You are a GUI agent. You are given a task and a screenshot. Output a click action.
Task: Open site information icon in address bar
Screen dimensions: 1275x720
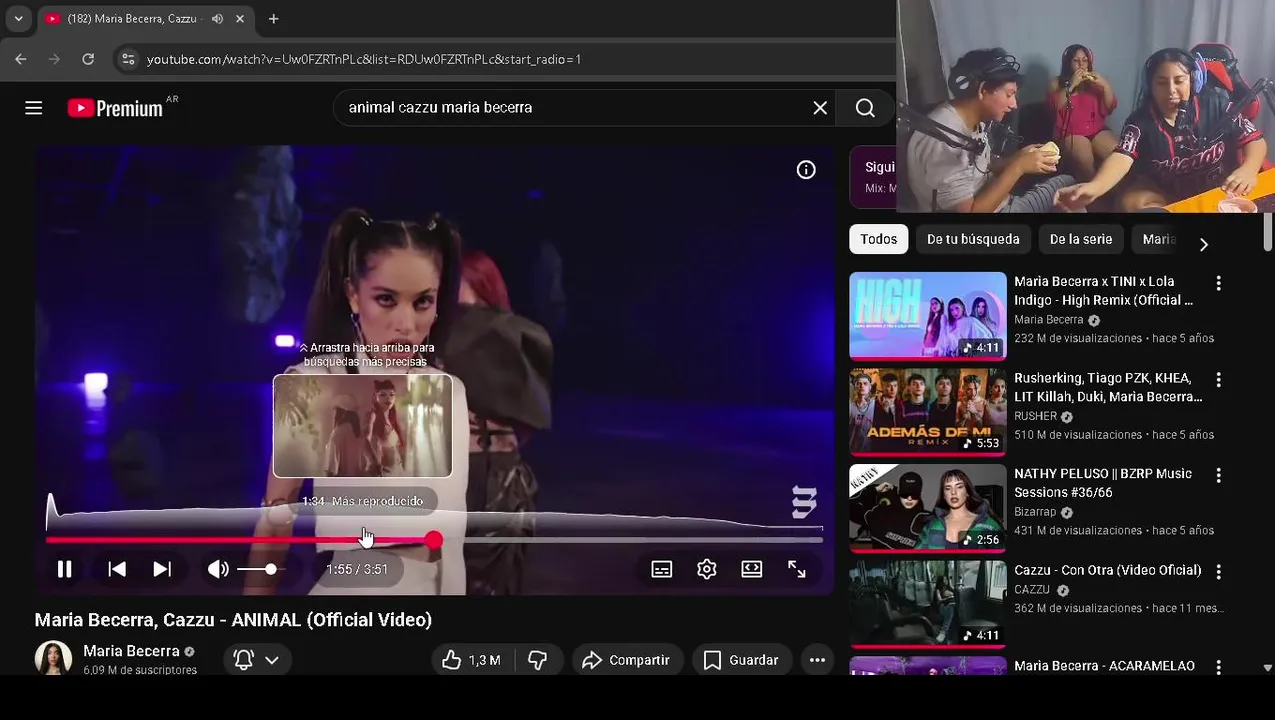click(128, 59)
